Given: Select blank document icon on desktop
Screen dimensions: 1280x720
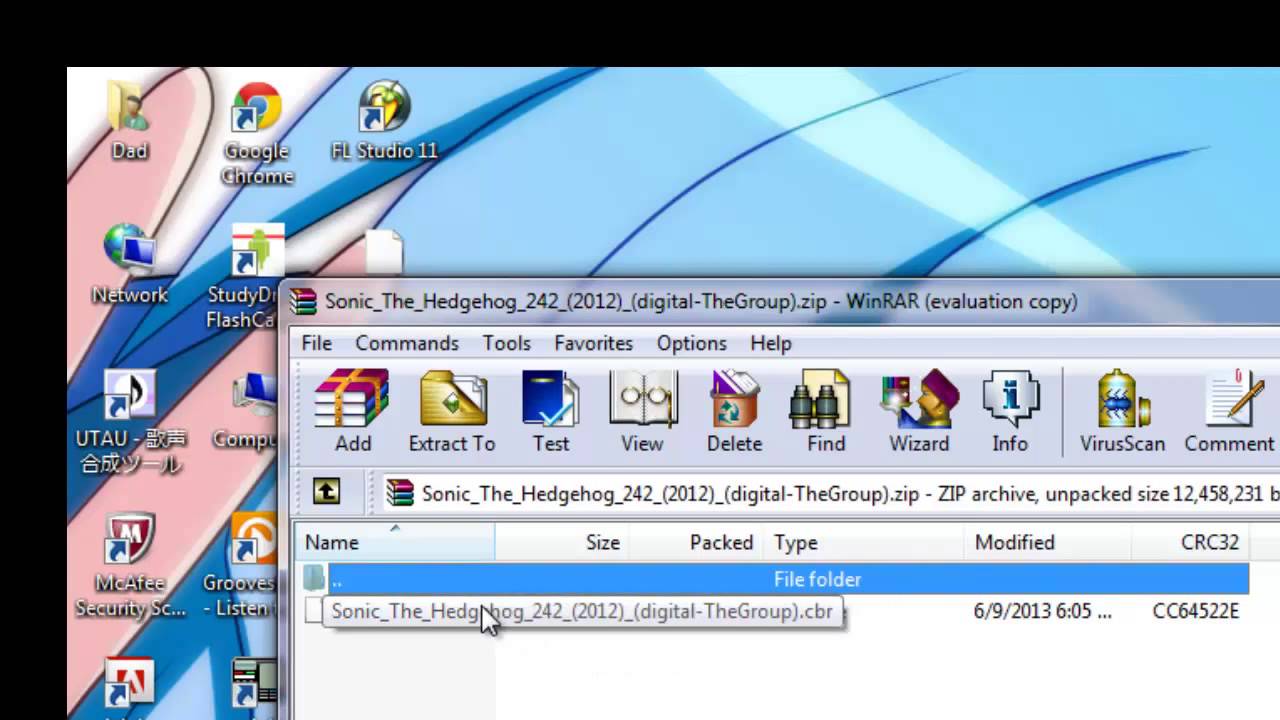Looking at the screenshot, I should click(x=384, y=252).
